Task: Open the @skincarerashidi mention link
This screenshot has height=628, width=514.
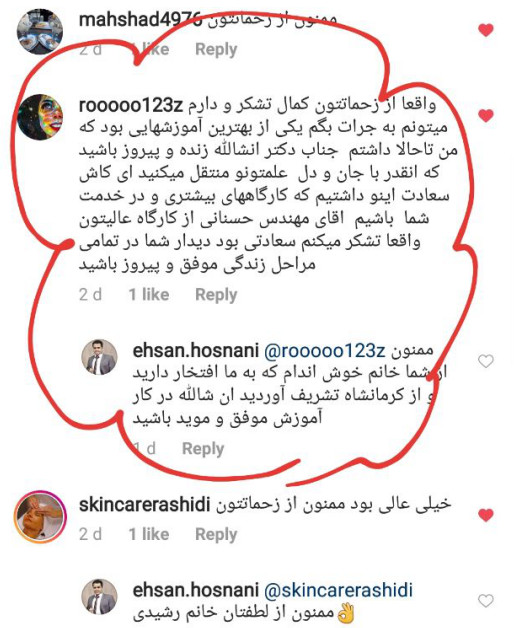Action: click(x=338, y=590)
